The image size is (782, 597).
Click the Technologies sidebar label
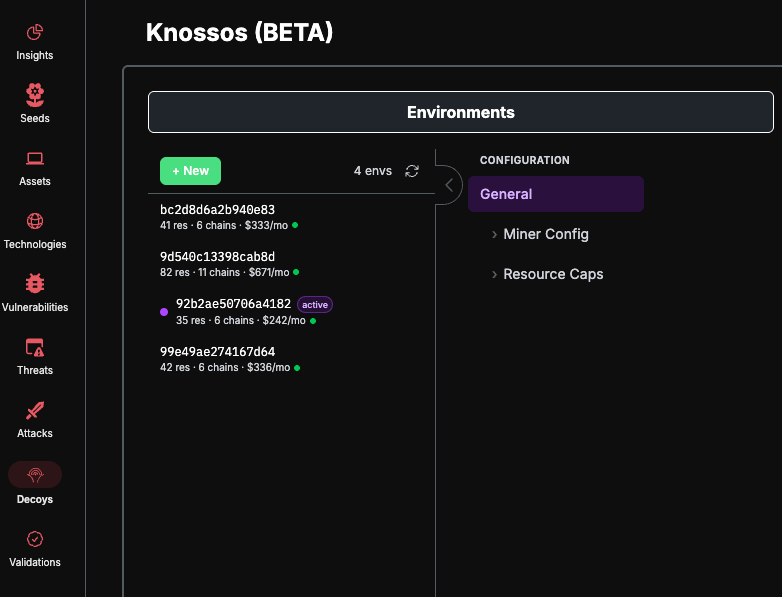[35, 244]
